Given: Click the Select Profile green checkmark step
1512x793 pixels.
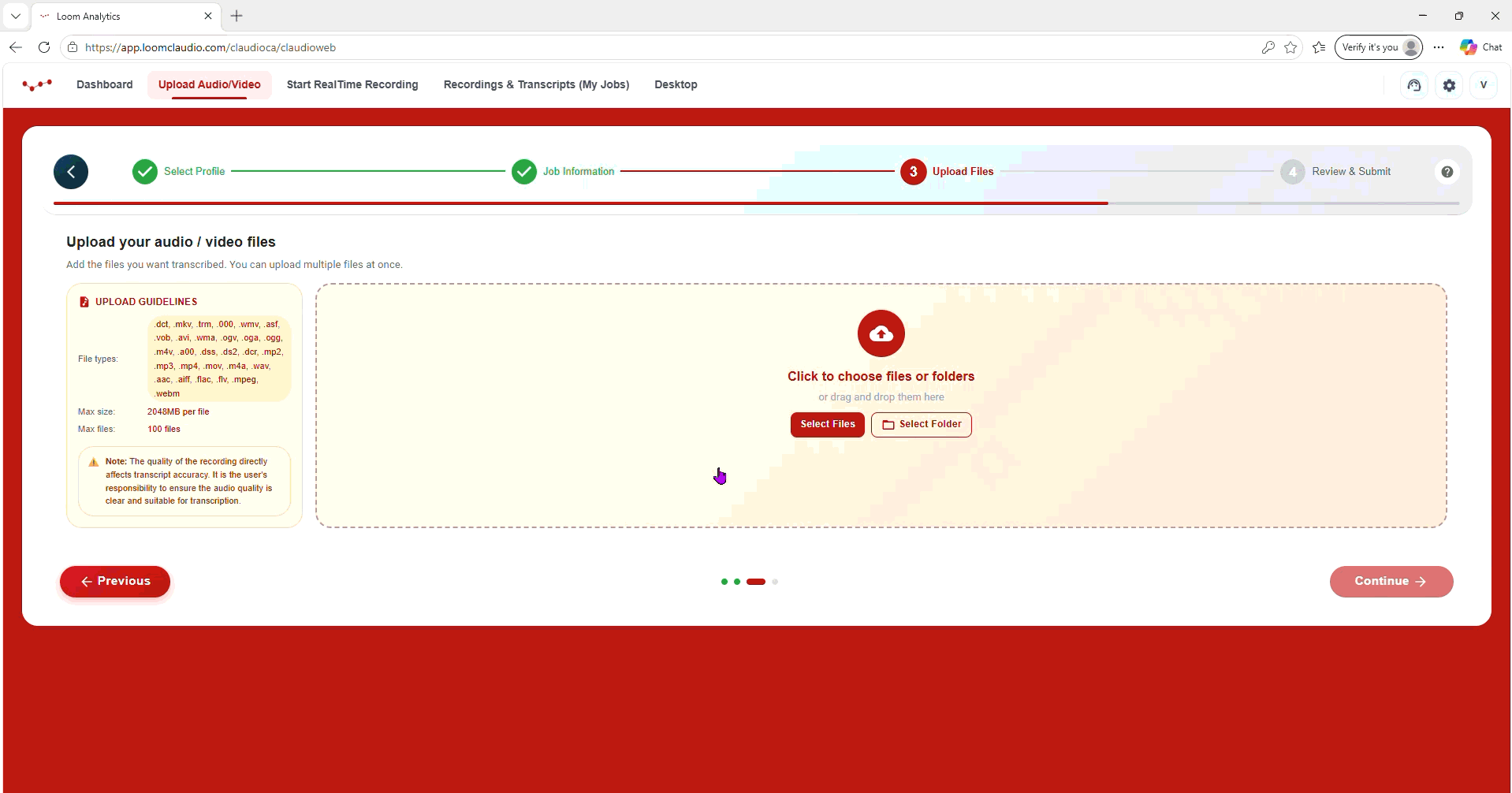Looking at the screenshot, I should (145, 172).
